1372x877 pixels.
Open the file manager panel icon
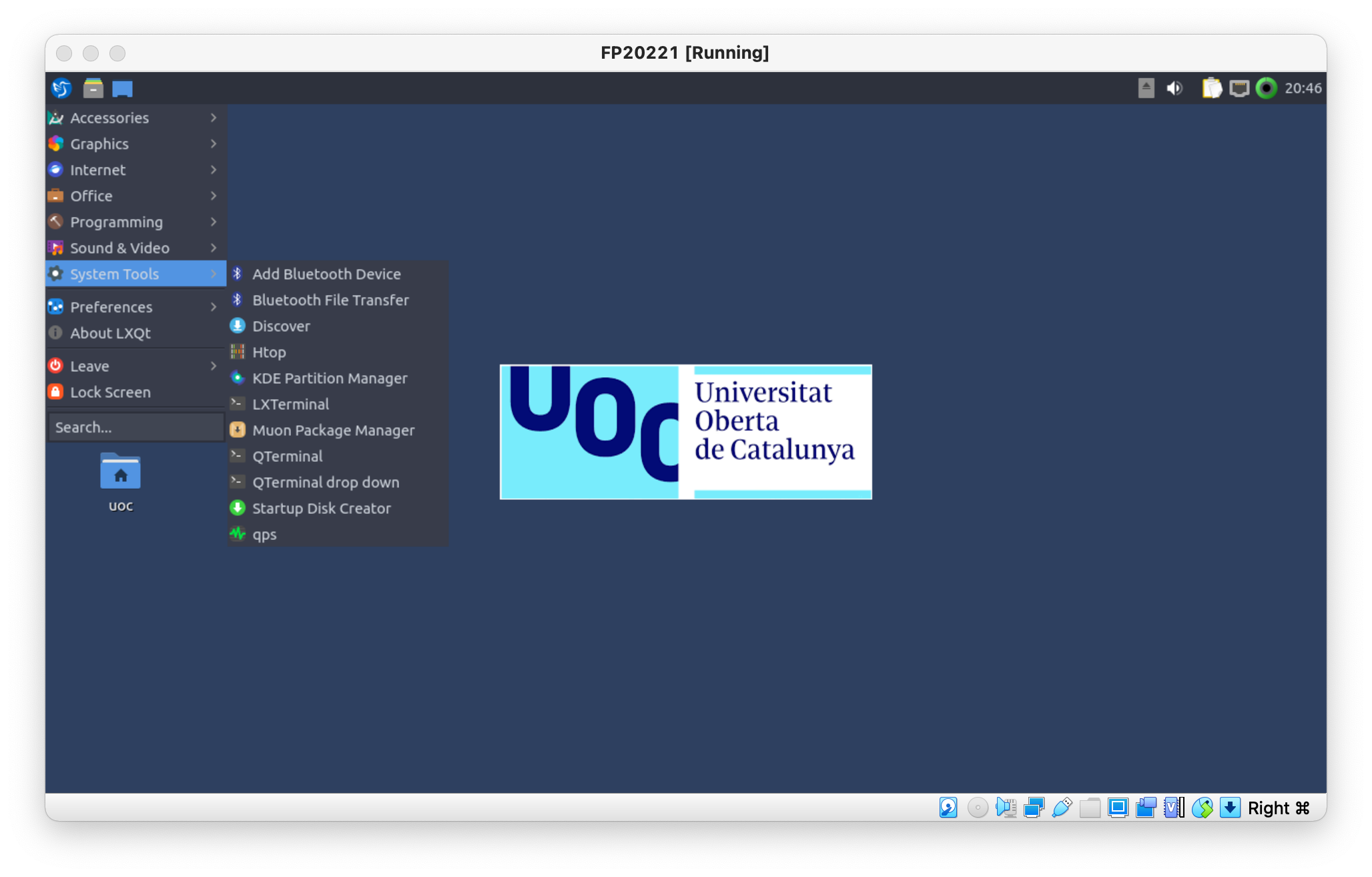(x=93, y=88)
